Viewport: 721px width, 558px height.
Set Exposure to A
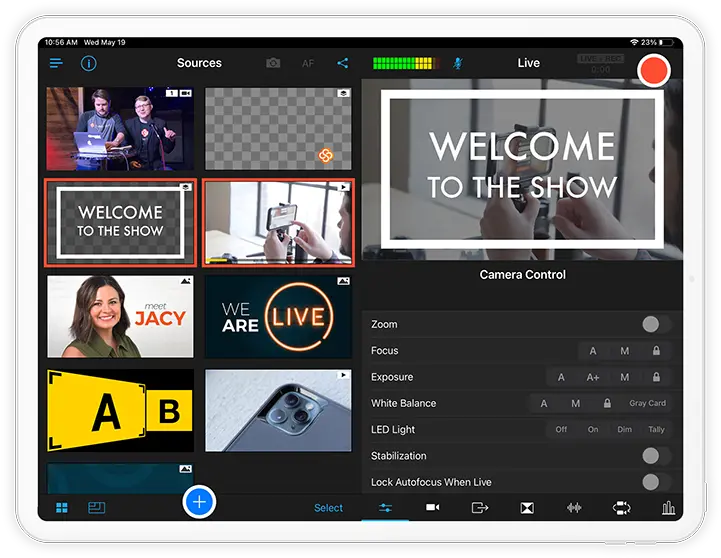click(561, 377)
